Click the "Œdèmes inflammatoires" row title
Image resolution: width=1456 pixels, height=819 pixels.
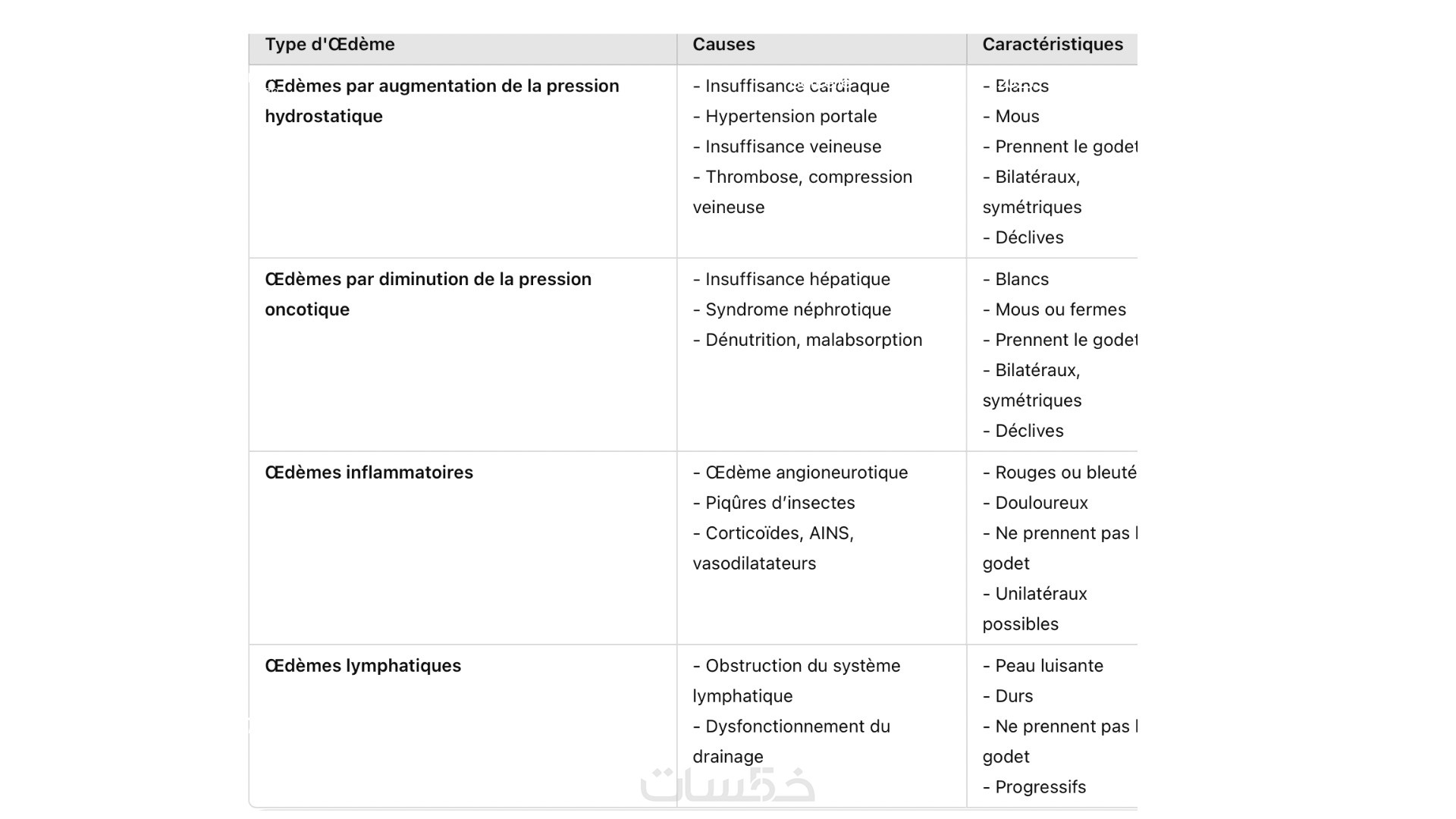coord(369,472)
